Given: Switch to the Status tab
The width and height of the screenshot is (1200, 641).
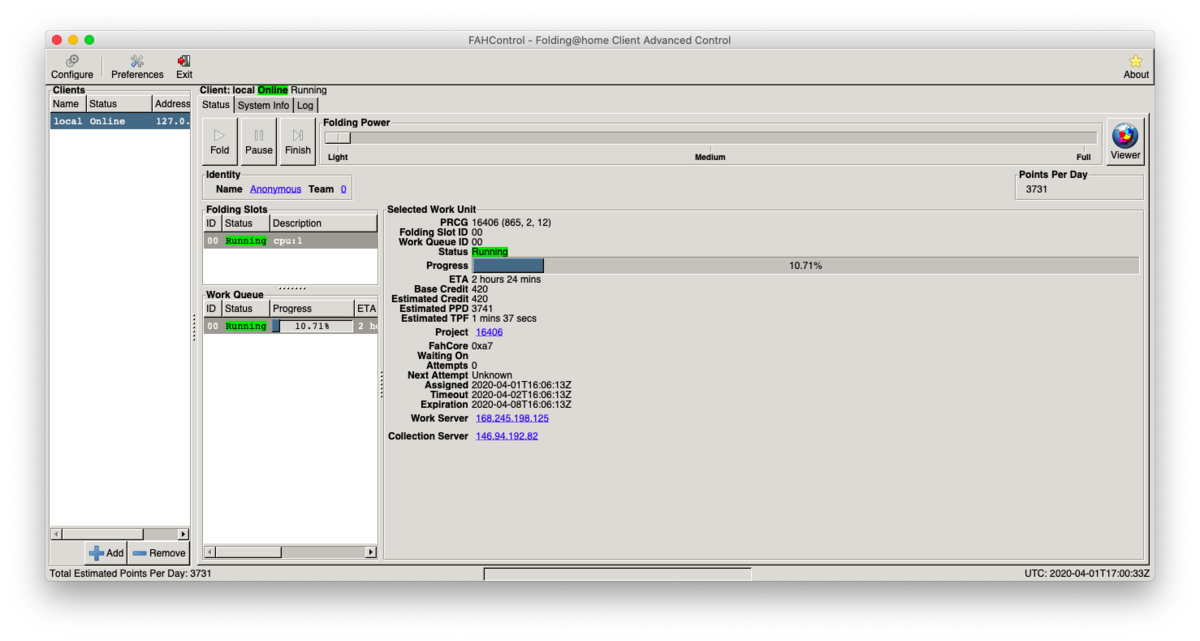Looking at the screenshot, I should click(216, 105).
